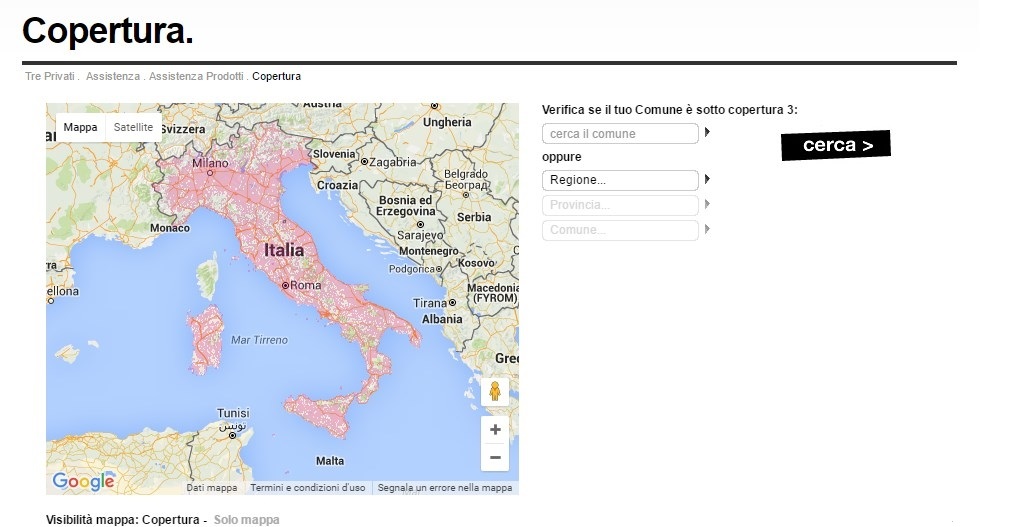This screenshot has height=527, width=1036.
Task: Expand arrow beside Regione field
Action: coord(707,179)
